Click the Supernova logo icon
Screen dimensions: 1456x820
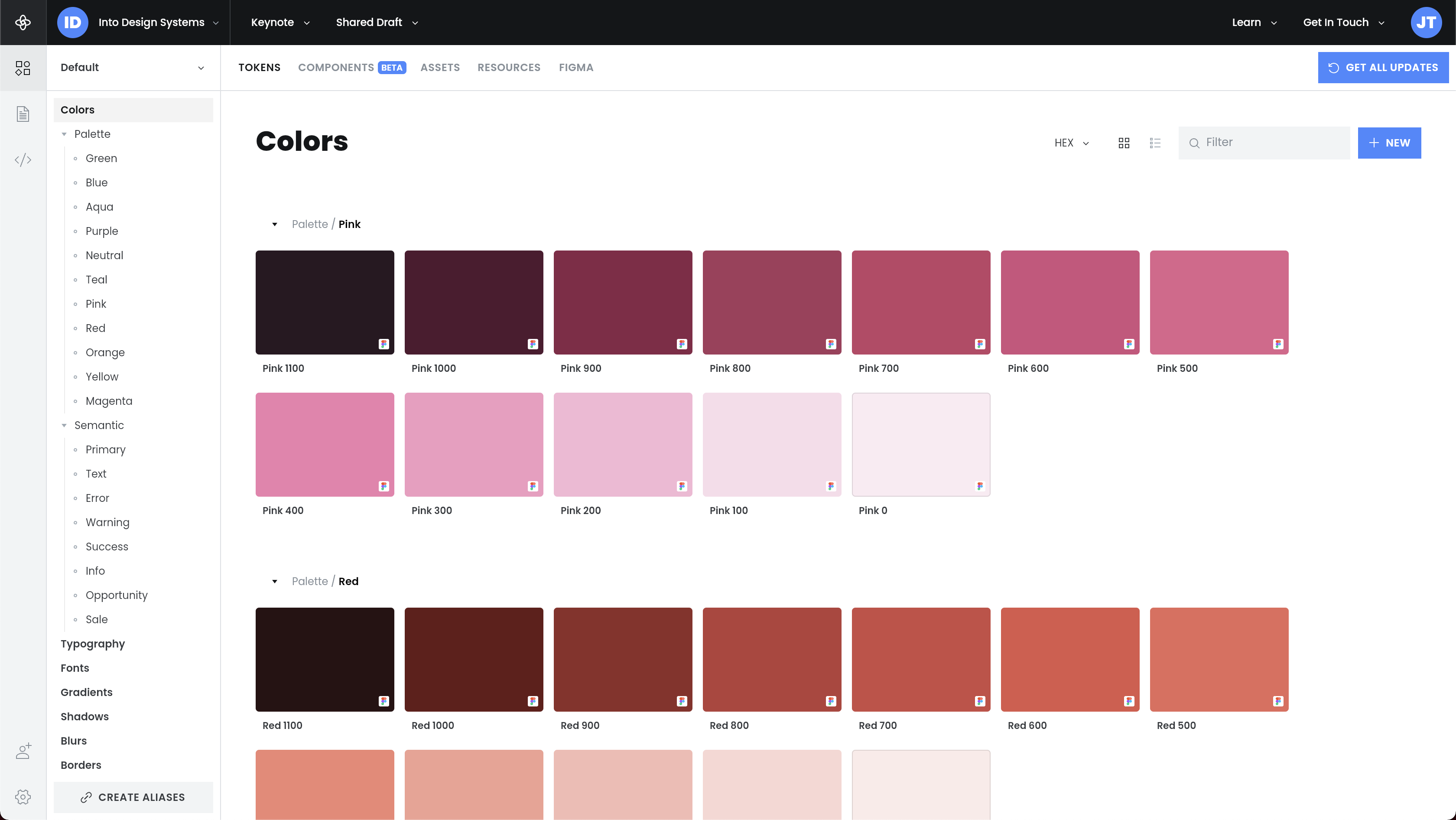point(23,22)
